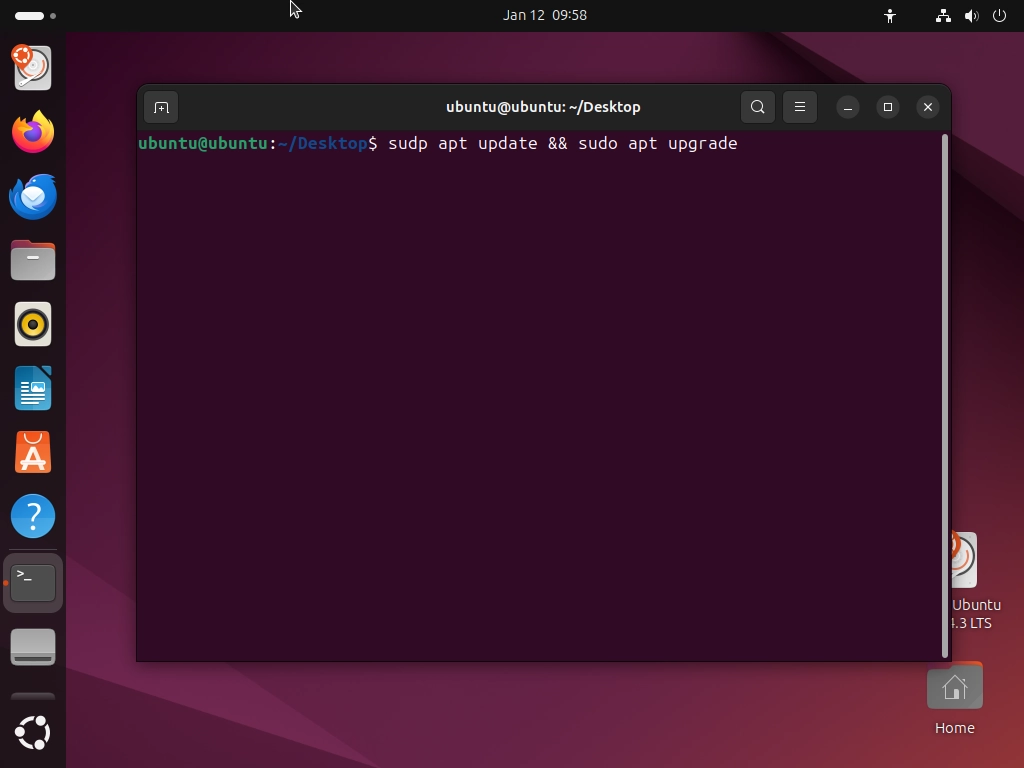Click the word "upgrade" in the command

(703, 144)
